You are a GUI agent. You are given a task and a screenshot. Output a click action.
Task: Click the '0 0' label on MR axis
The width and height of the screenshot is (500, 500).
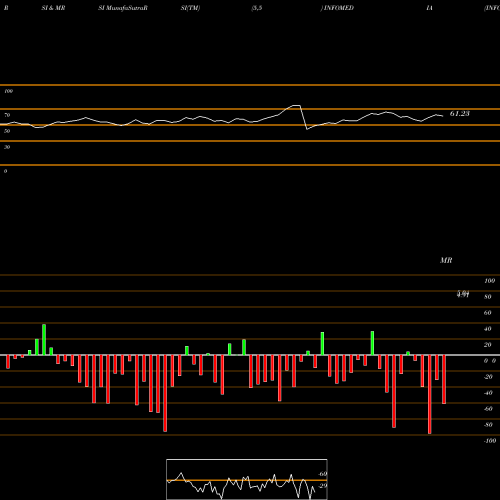click(490, 361)
